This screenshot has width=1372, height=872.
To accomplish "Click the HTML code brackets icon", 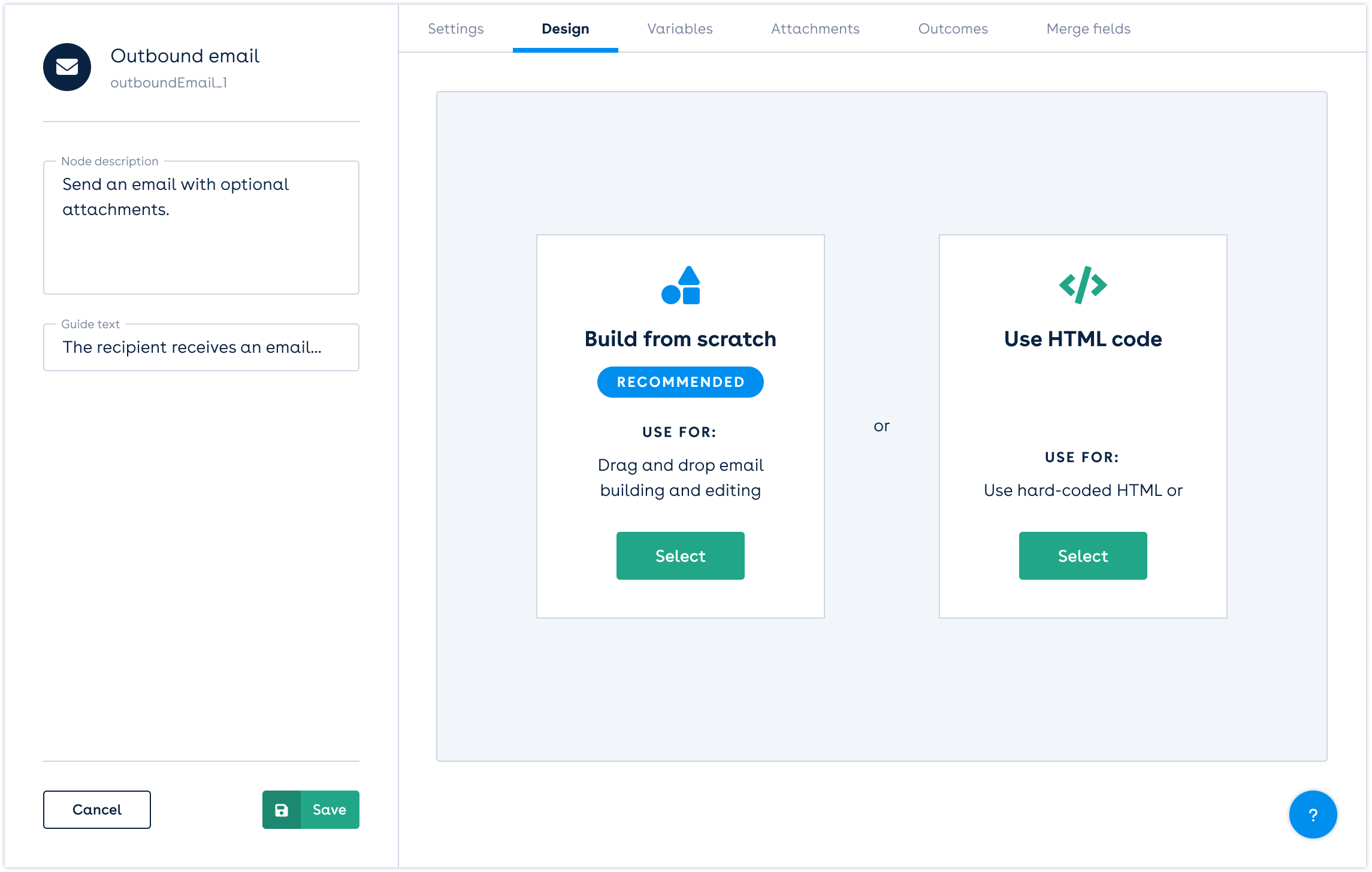I will [1083, 286].
